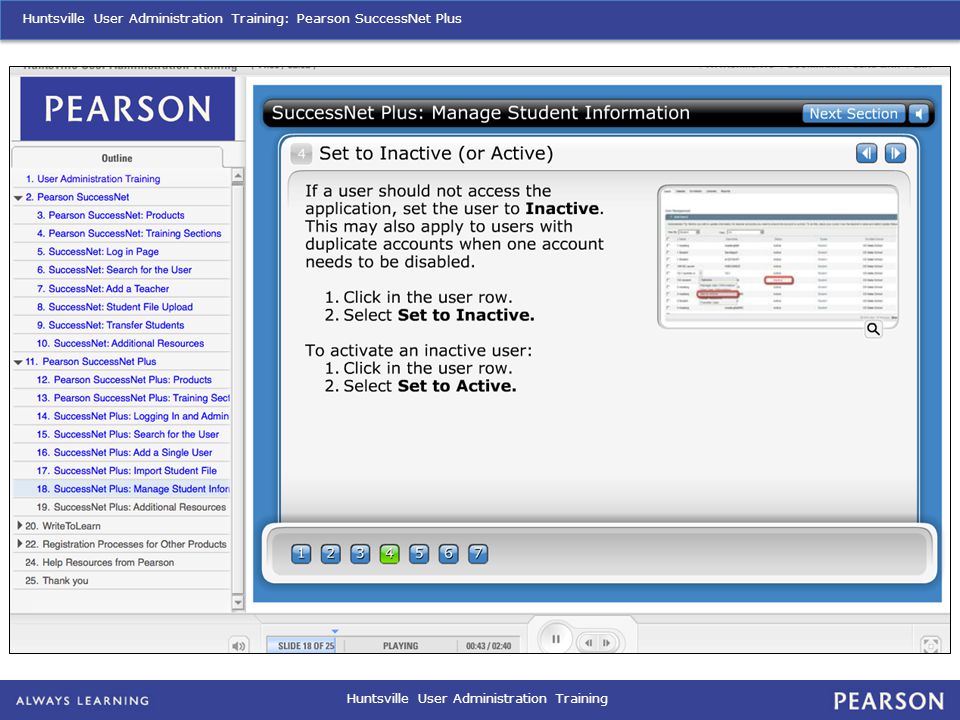Open item 10 SuccessNet: Additional Resources
This screenshot has width=960, height=720.
121,343
